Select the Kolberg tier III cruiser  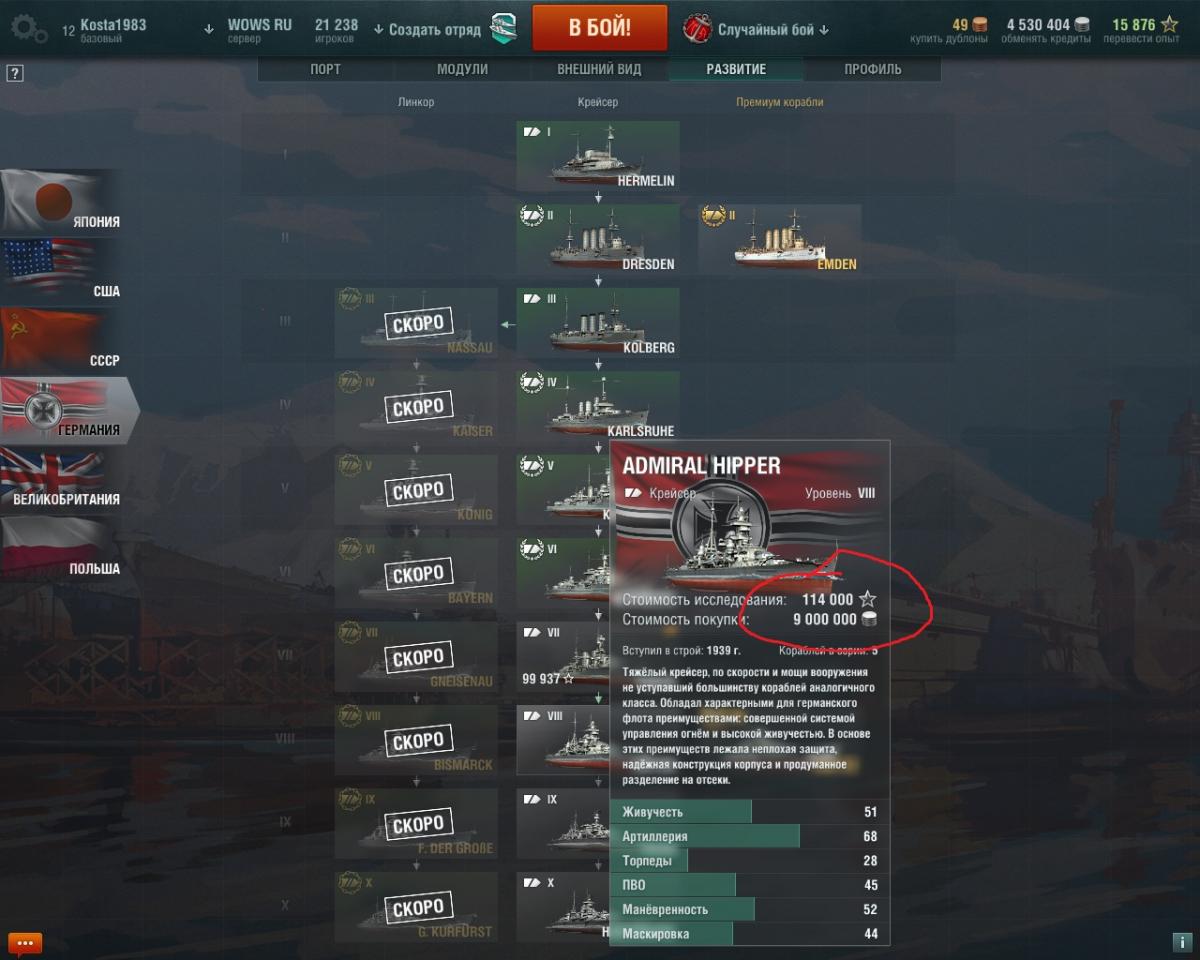click(x=598, y=323)
